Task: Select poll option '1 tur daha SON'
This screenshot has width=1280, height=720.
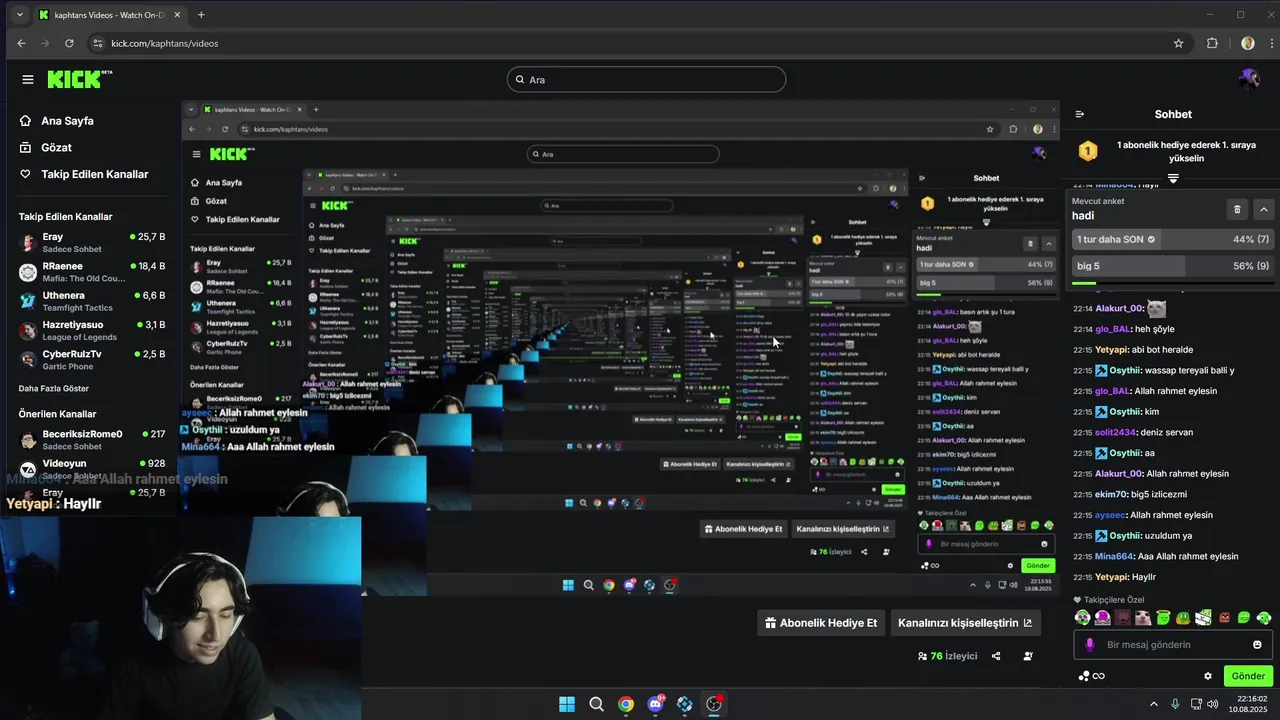Action: (1173, 240)
